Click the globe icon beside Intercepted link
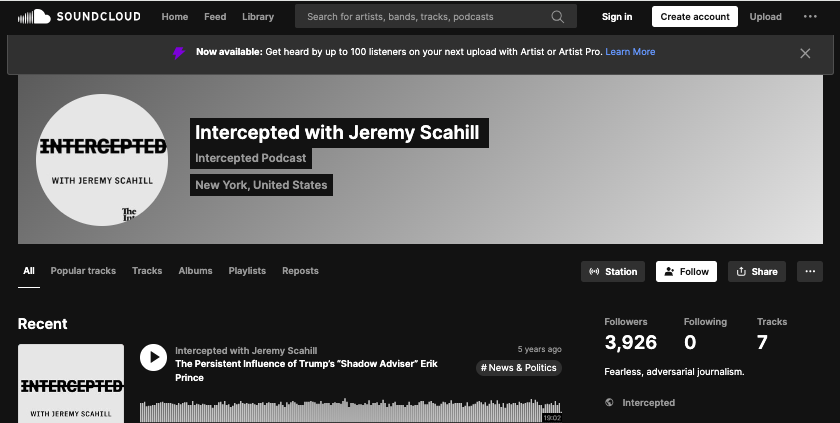 coord(609,402)
